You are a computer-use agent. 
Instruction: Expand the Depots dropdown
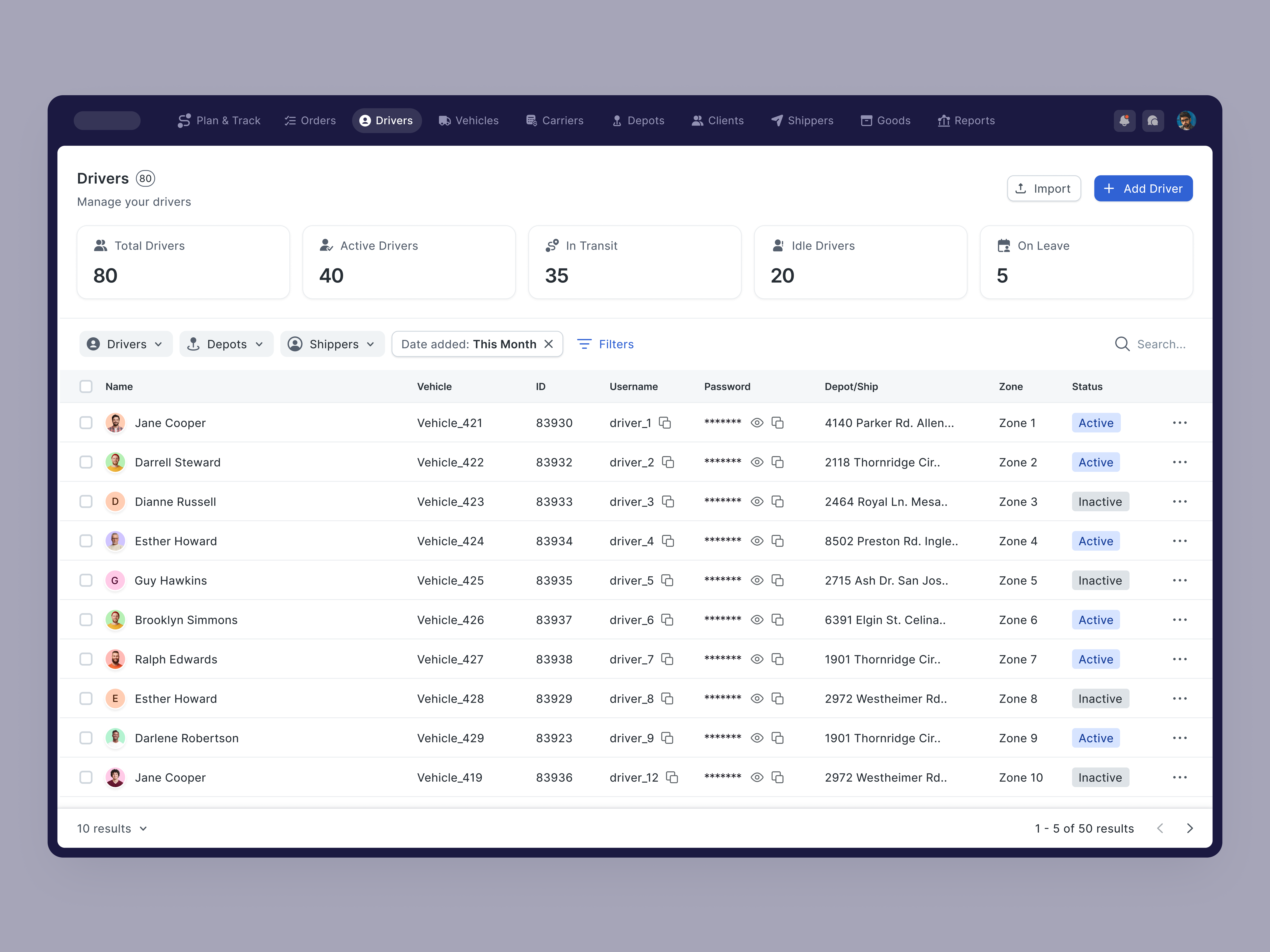[226, 344]
